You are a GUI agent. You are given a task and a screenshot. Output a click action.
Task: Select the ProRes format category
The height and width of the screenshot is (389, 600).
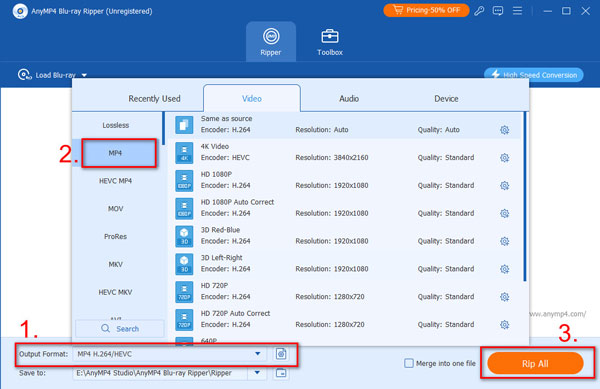(x=116, y=237)
